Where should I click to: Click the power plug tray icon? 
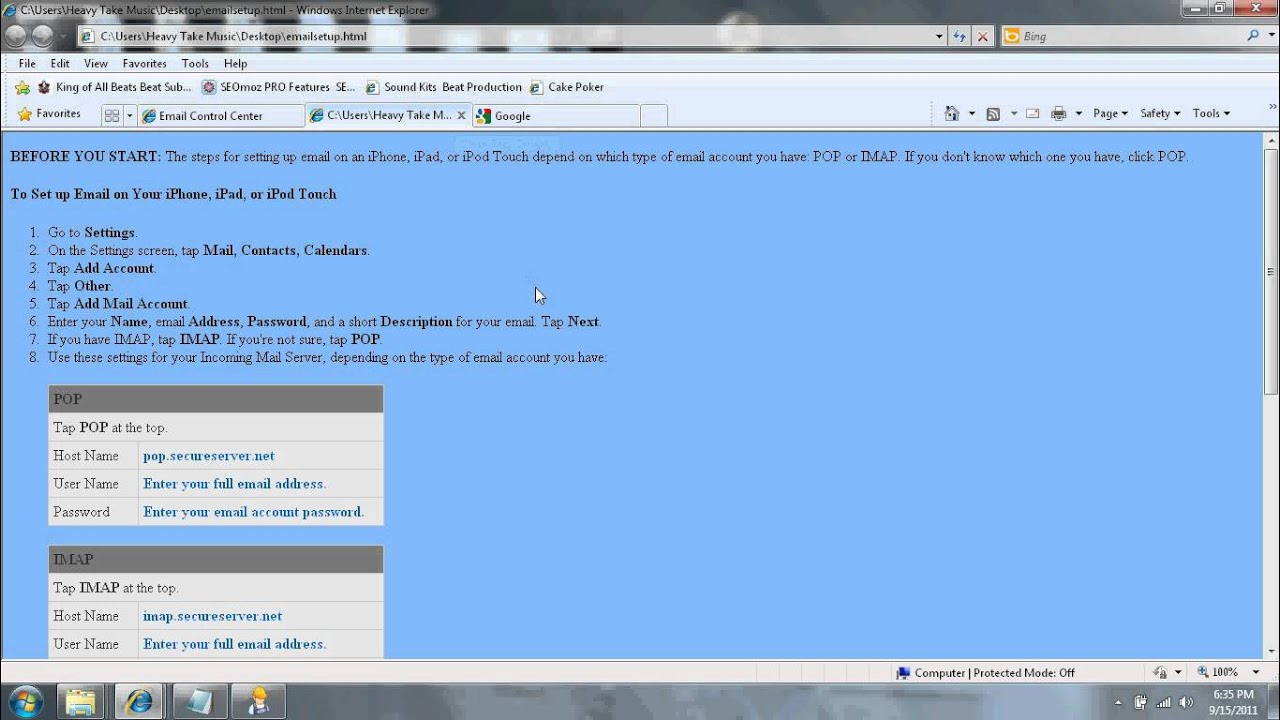click(x=1141, y=701)
